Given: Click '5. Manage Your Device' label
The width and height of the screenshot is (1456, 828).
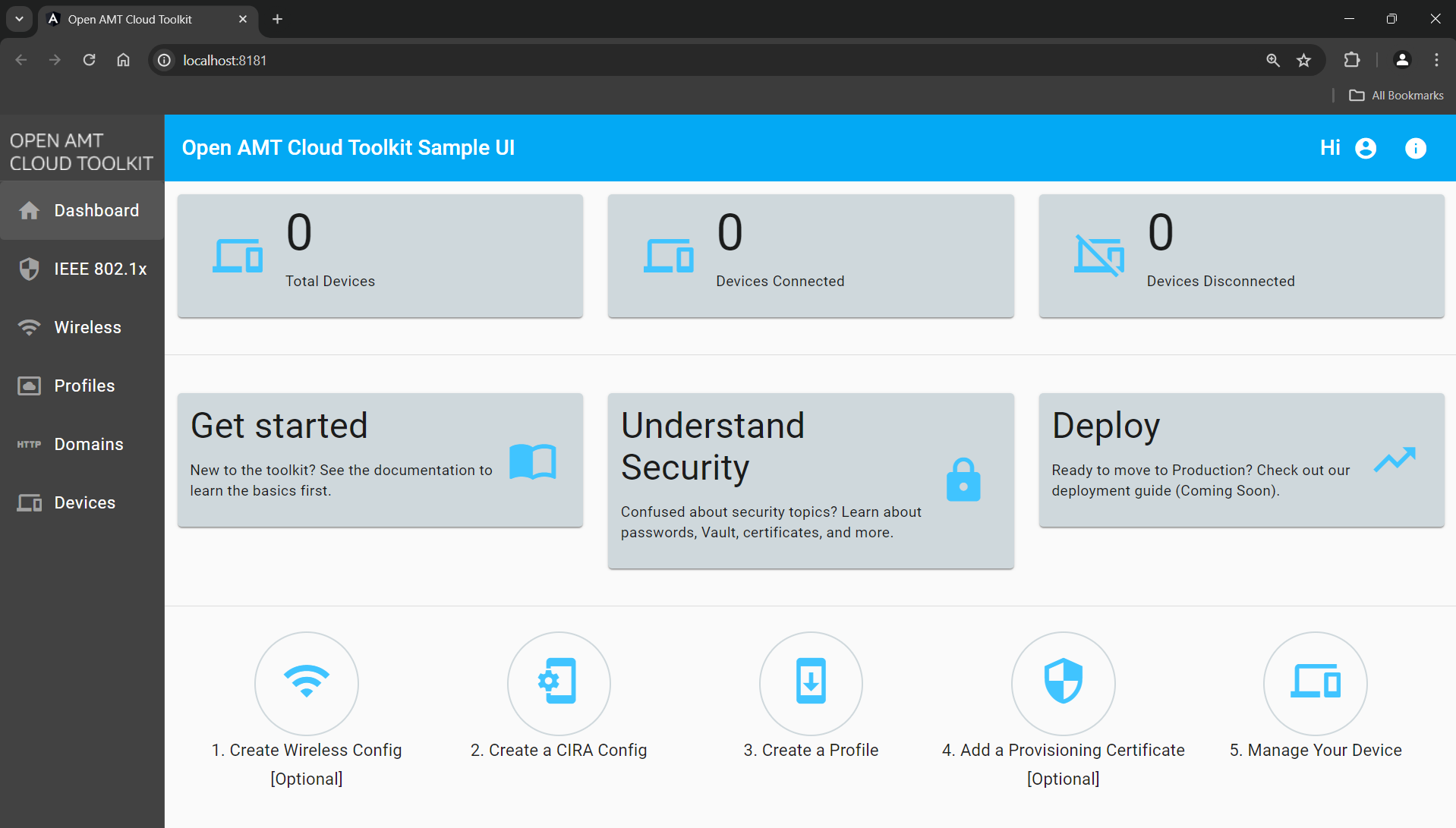Looking at the screenshot, I should click(1316, 750).
